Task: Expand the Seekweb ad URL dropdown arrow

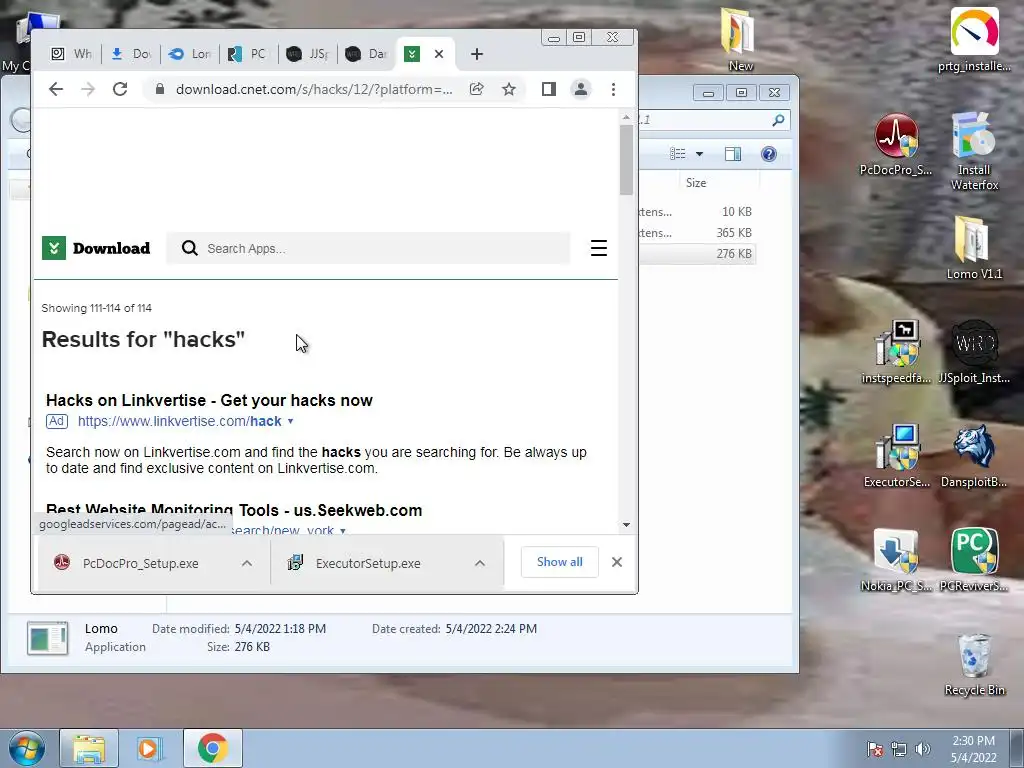Action: coord(343,531)
